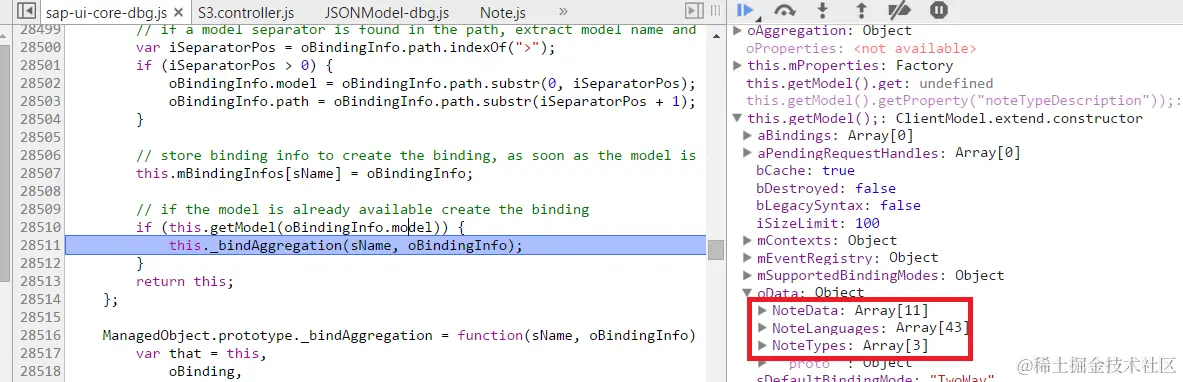Toggle the debugger sidebar panel icon
Image resolution: width=1183 pixels, height=382 pixels.
(x=694, y=11)
